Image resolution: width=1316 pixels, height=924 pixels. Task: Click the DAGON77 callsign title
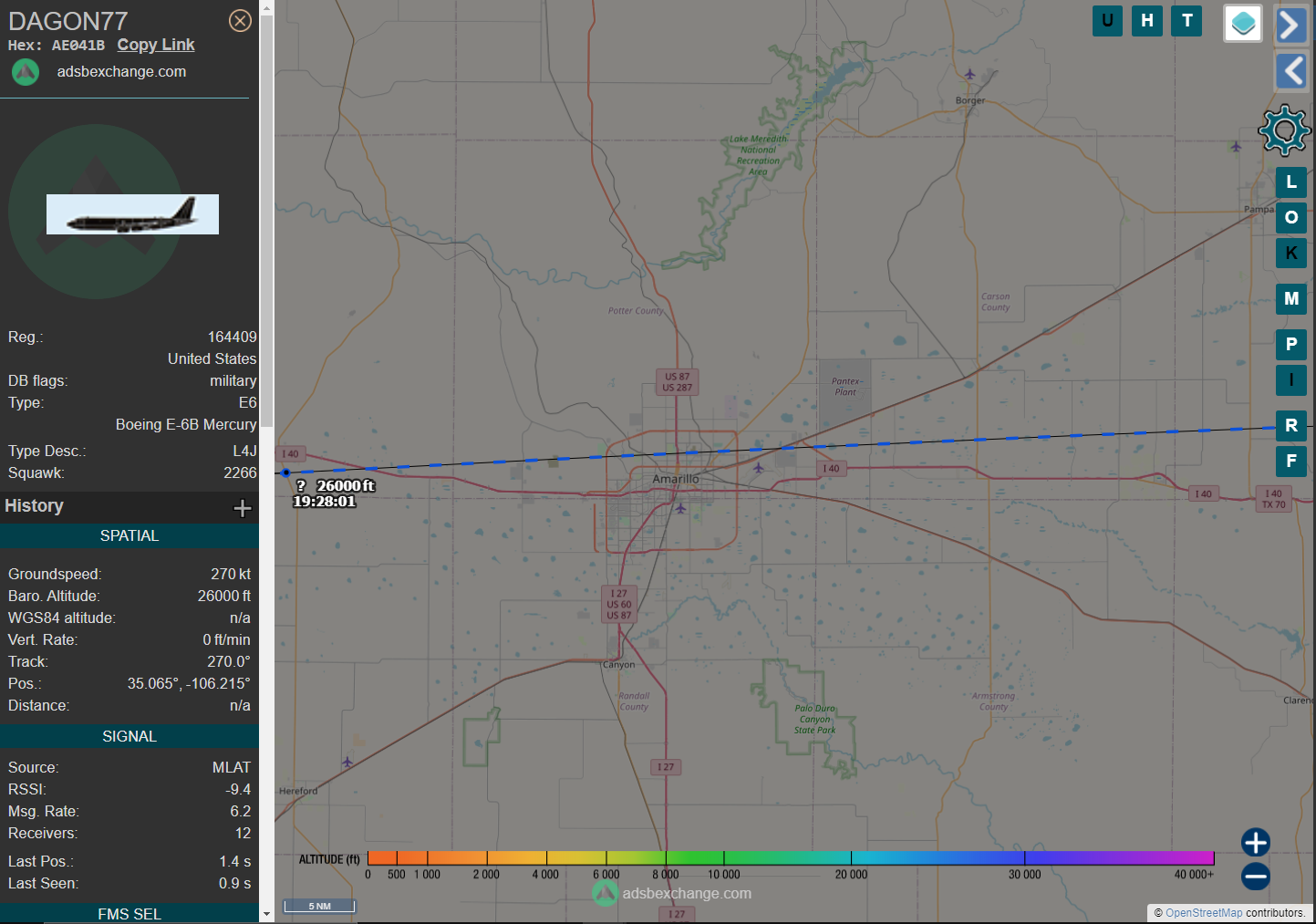point(68,21)
